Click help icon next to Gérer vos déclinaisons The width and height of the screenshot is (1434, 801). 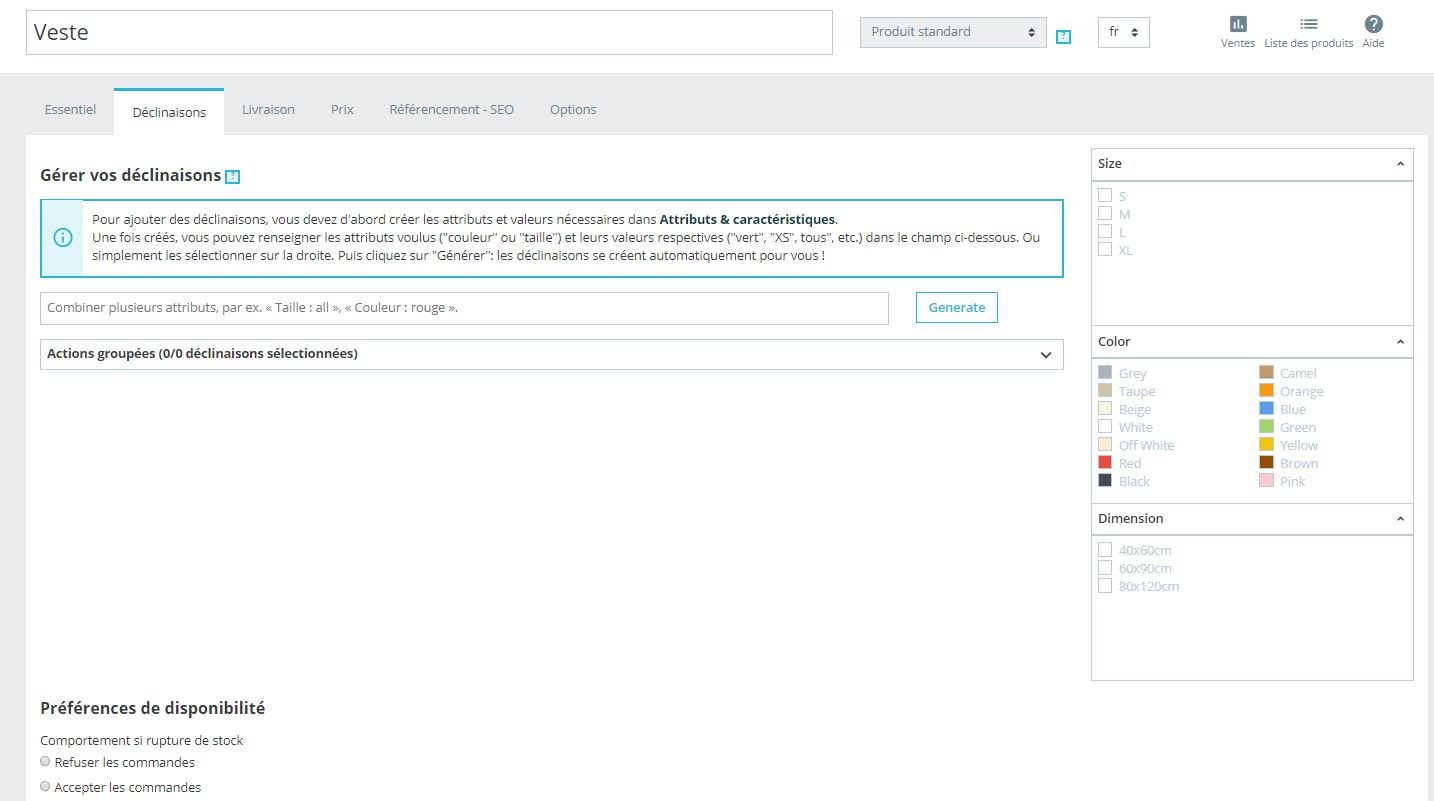(232, 177)
